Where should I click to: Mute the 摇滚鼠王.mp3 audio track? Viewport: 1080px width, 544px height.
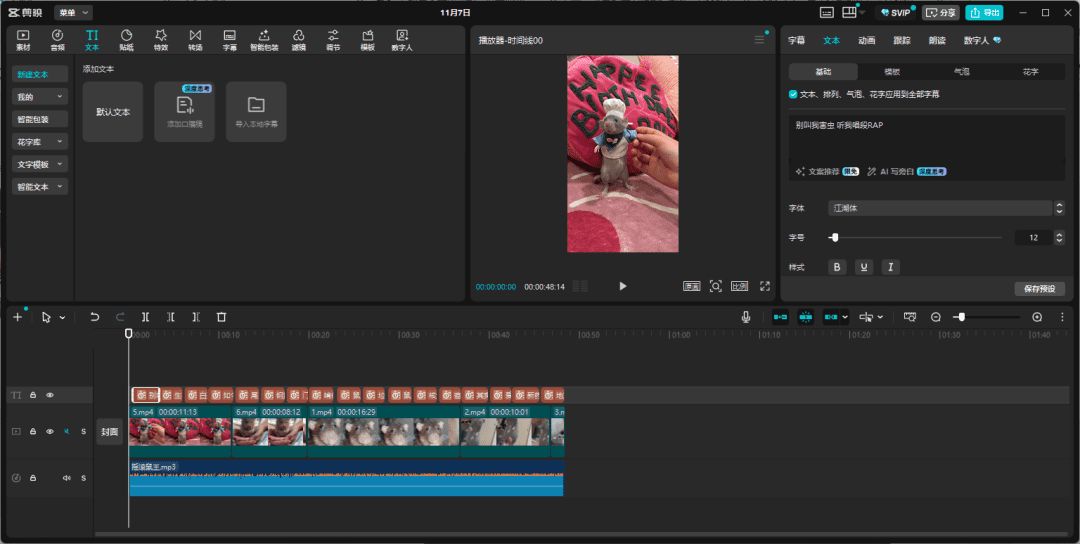click(67, 478)
